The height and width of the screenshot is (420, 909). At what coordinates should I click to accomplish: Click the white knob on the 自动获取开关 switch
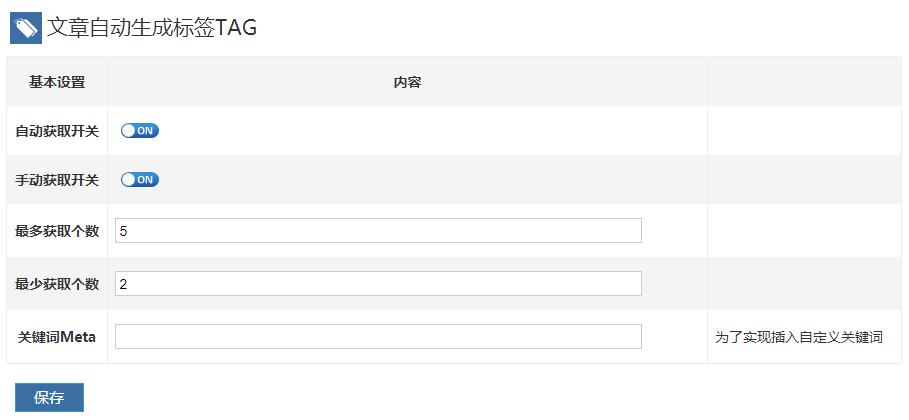coord(128,131)
